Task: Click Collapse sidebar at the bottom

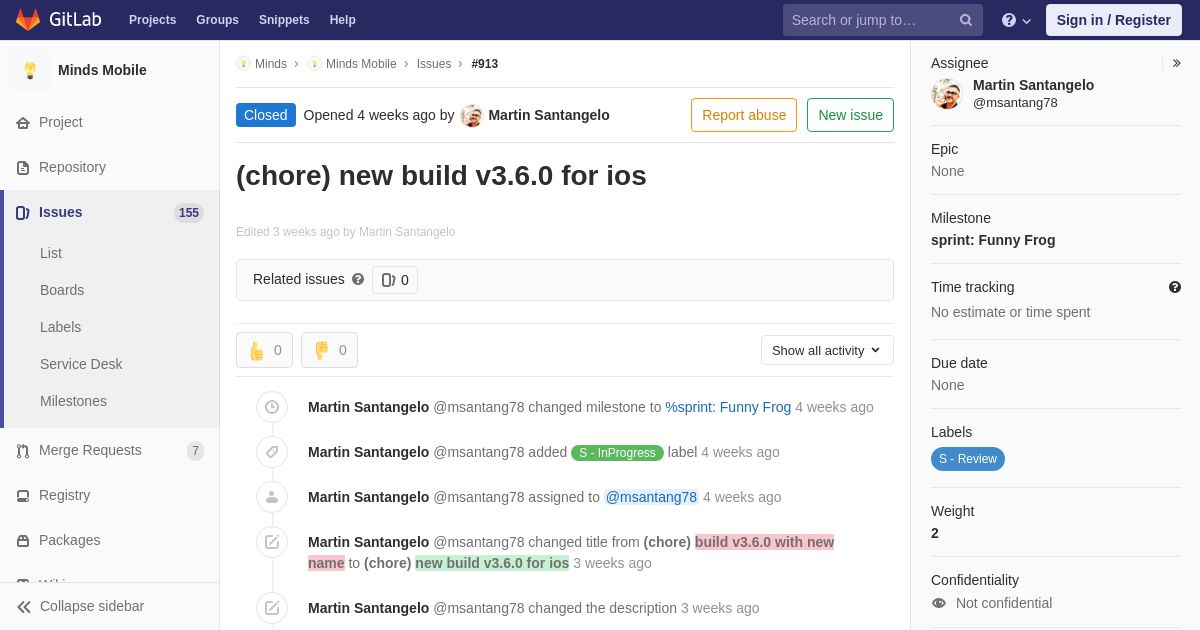Action: [110, 606]
